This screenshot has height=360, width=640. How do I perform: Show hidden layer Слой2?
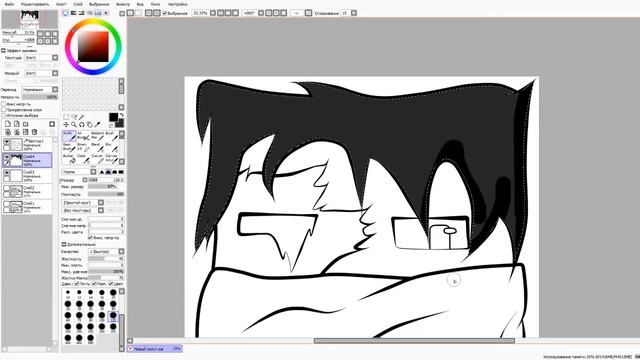coord(6,188)
